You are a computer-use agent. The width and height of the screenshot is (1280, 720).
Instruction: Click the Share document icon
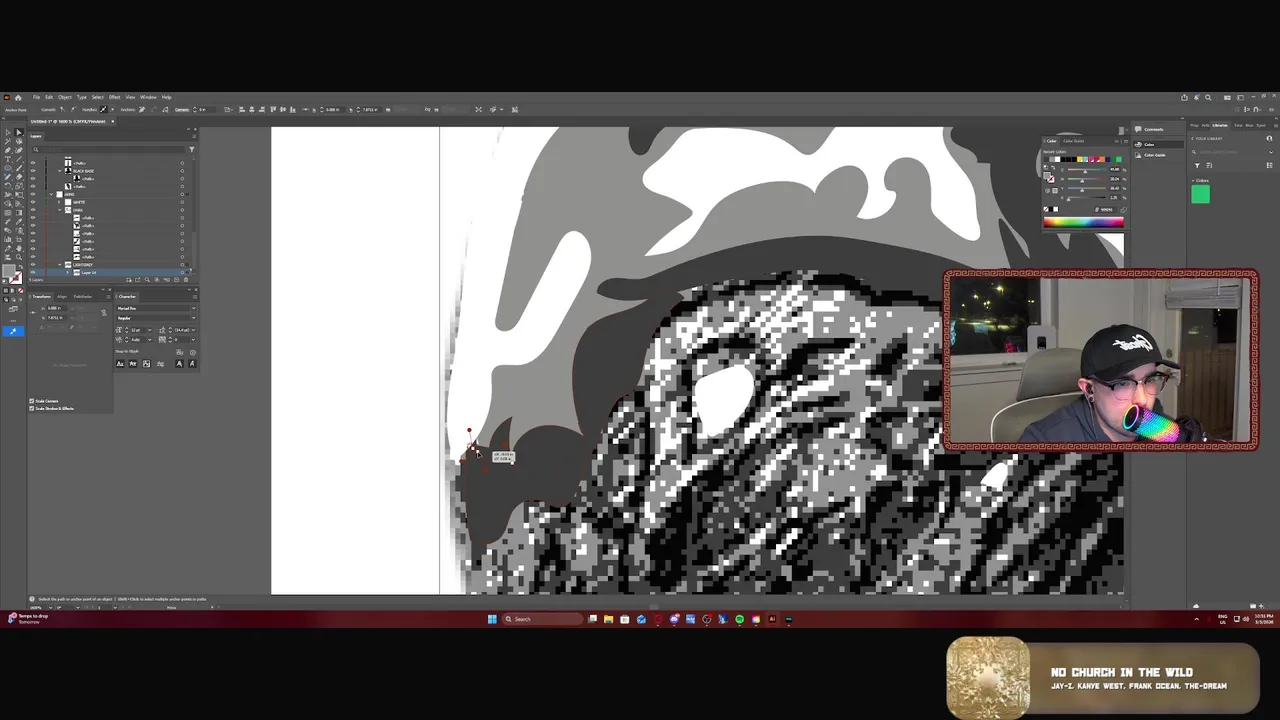pyautogui.click(x=1184, y=98)
